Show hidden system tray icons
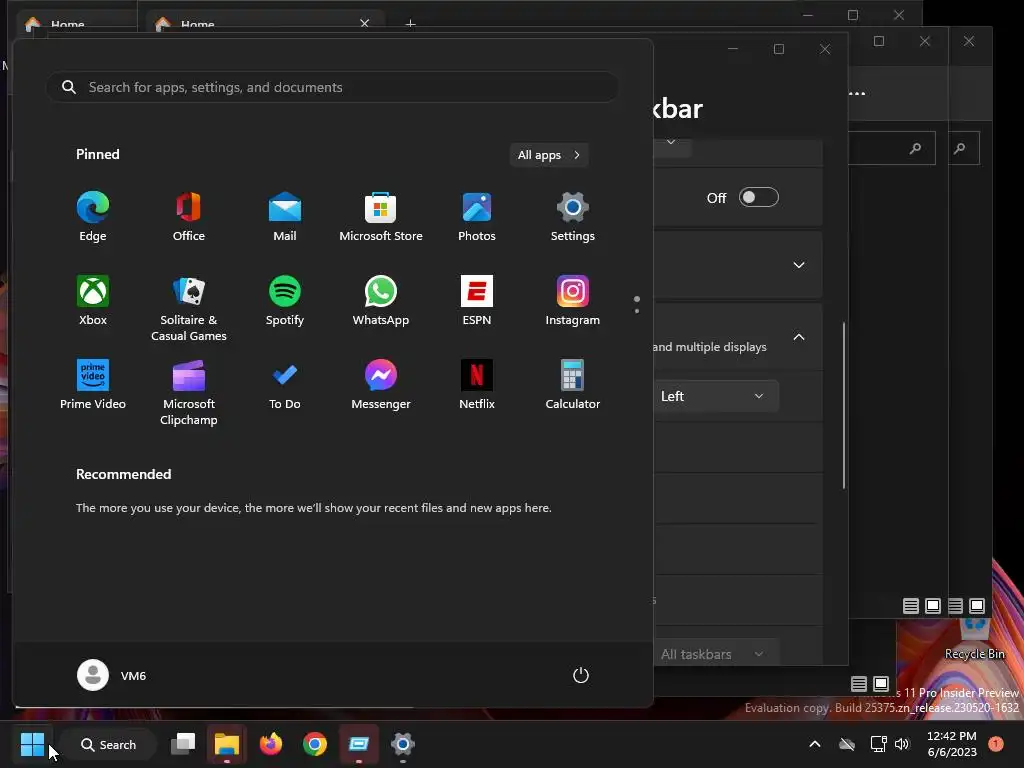This screenshot has height=768, width=1024. [814, 744]
